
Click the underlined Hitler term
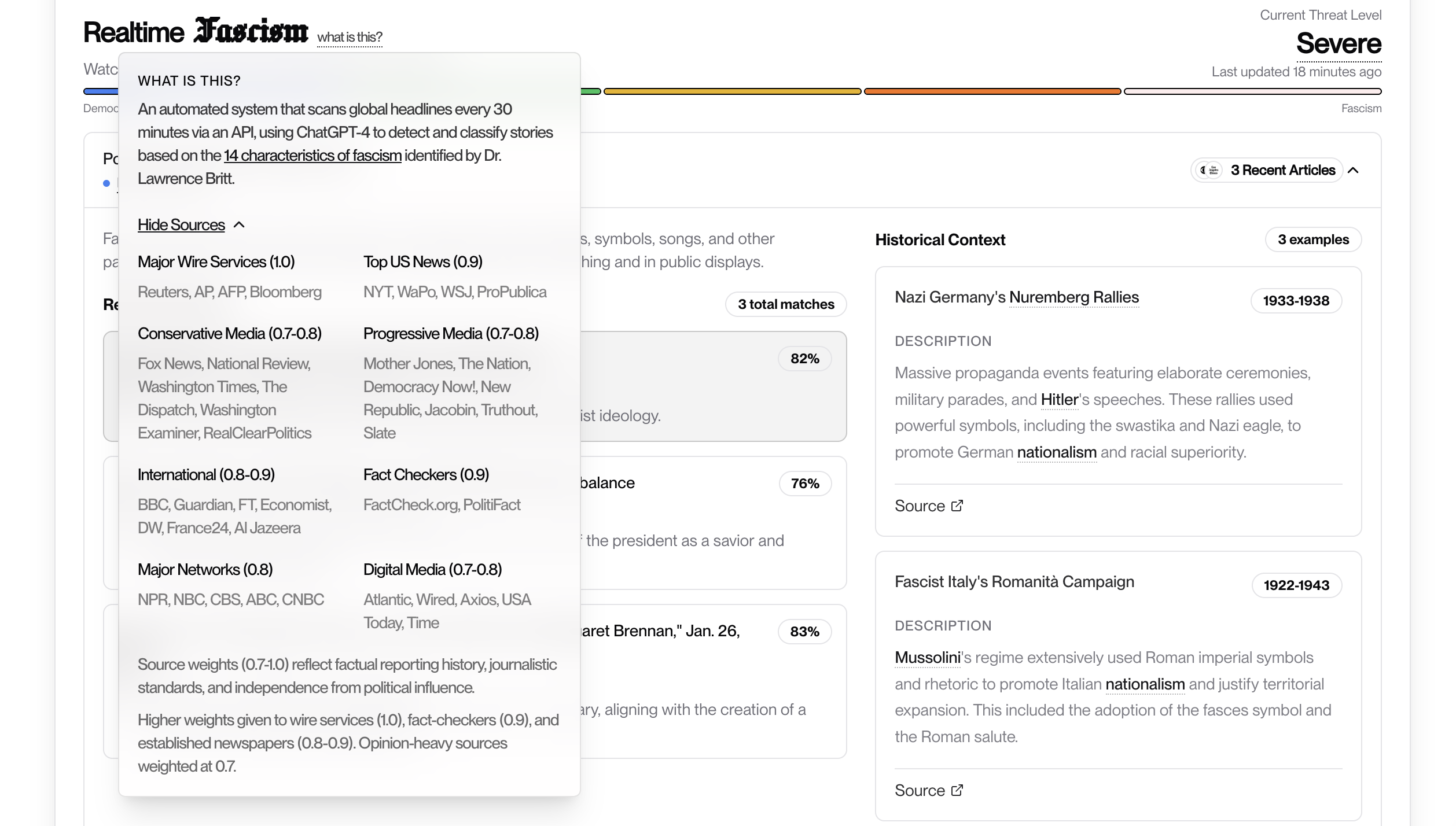tap(1059, 399)
